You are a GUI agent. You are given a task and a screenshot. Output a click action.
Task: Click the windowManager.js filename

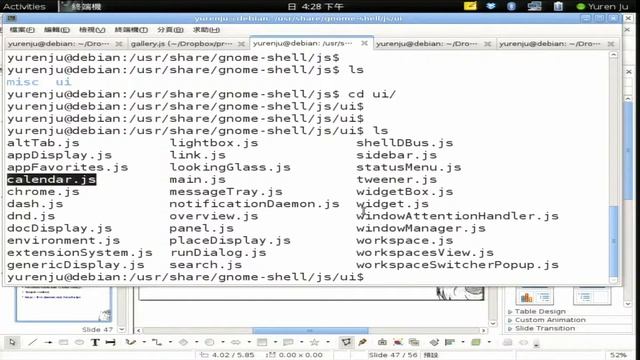(421, 228)
